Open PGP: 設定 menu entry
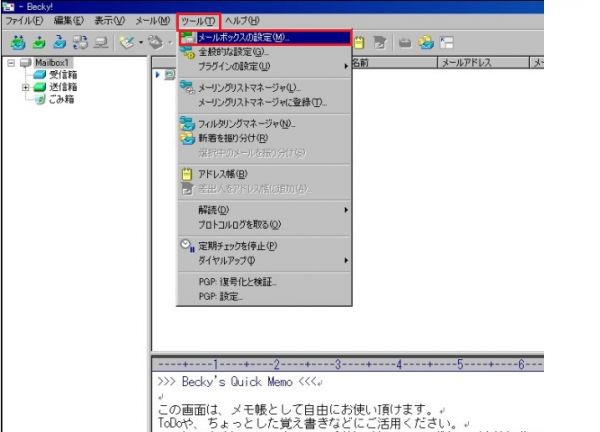The height and width of the screenshot is (432, 600). (x=219, y=296)
